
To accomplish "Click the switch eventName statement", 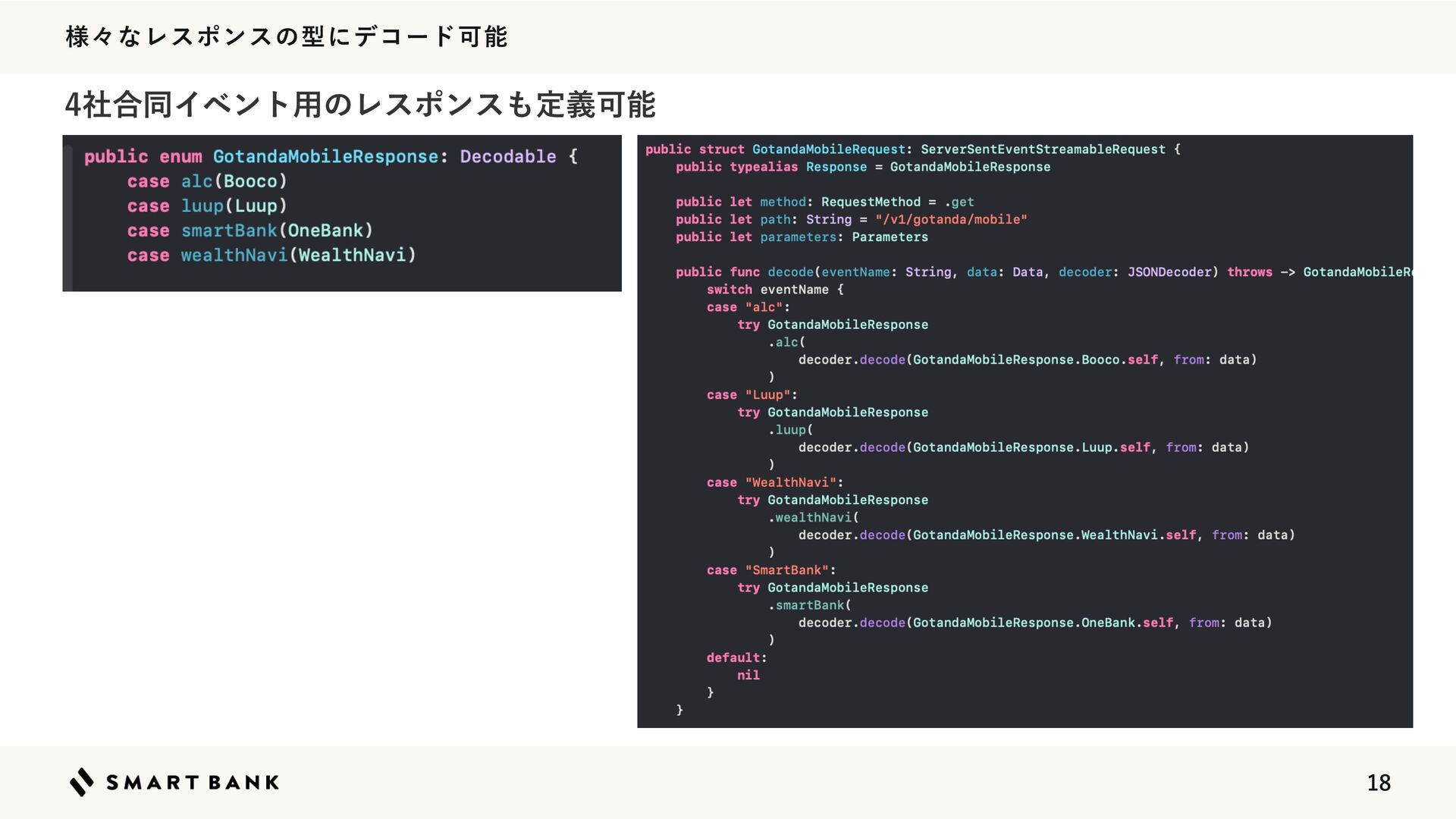I will coord(774,290).
